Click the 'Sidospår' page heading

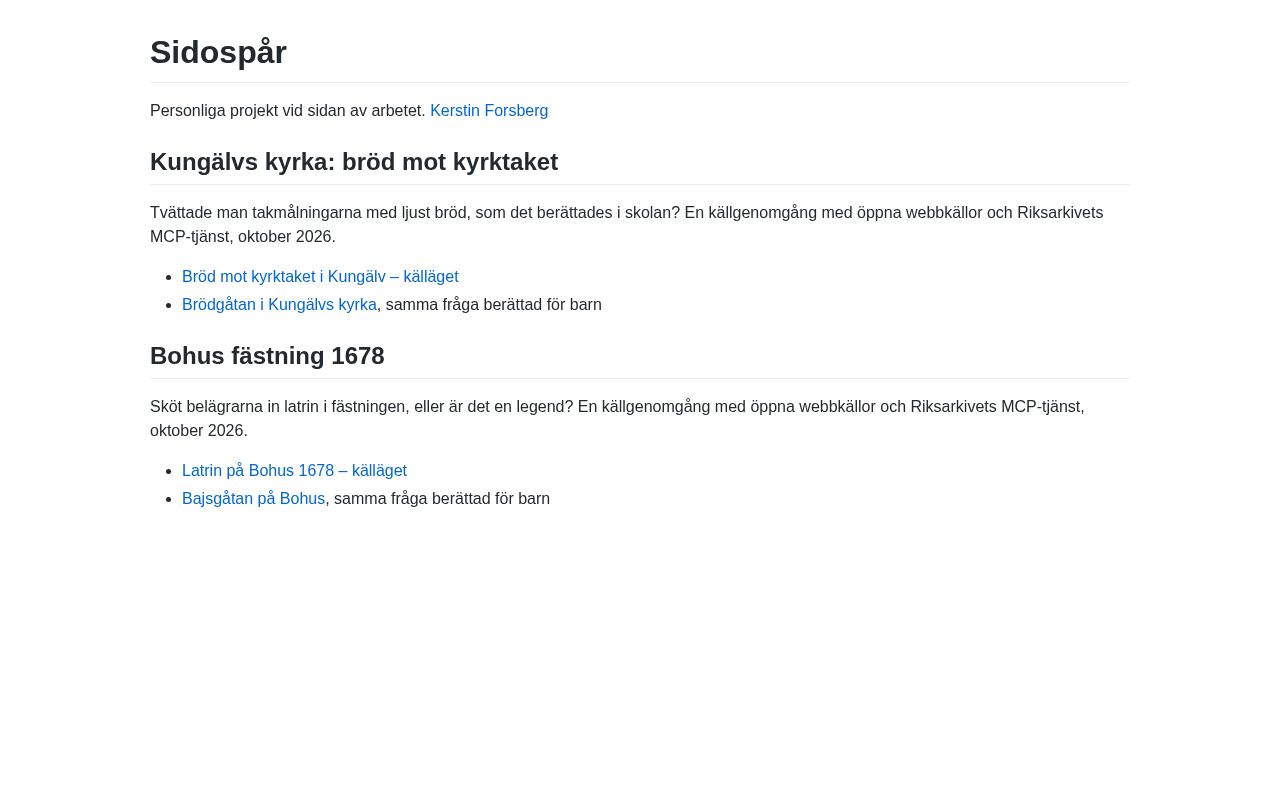[218, 52]
